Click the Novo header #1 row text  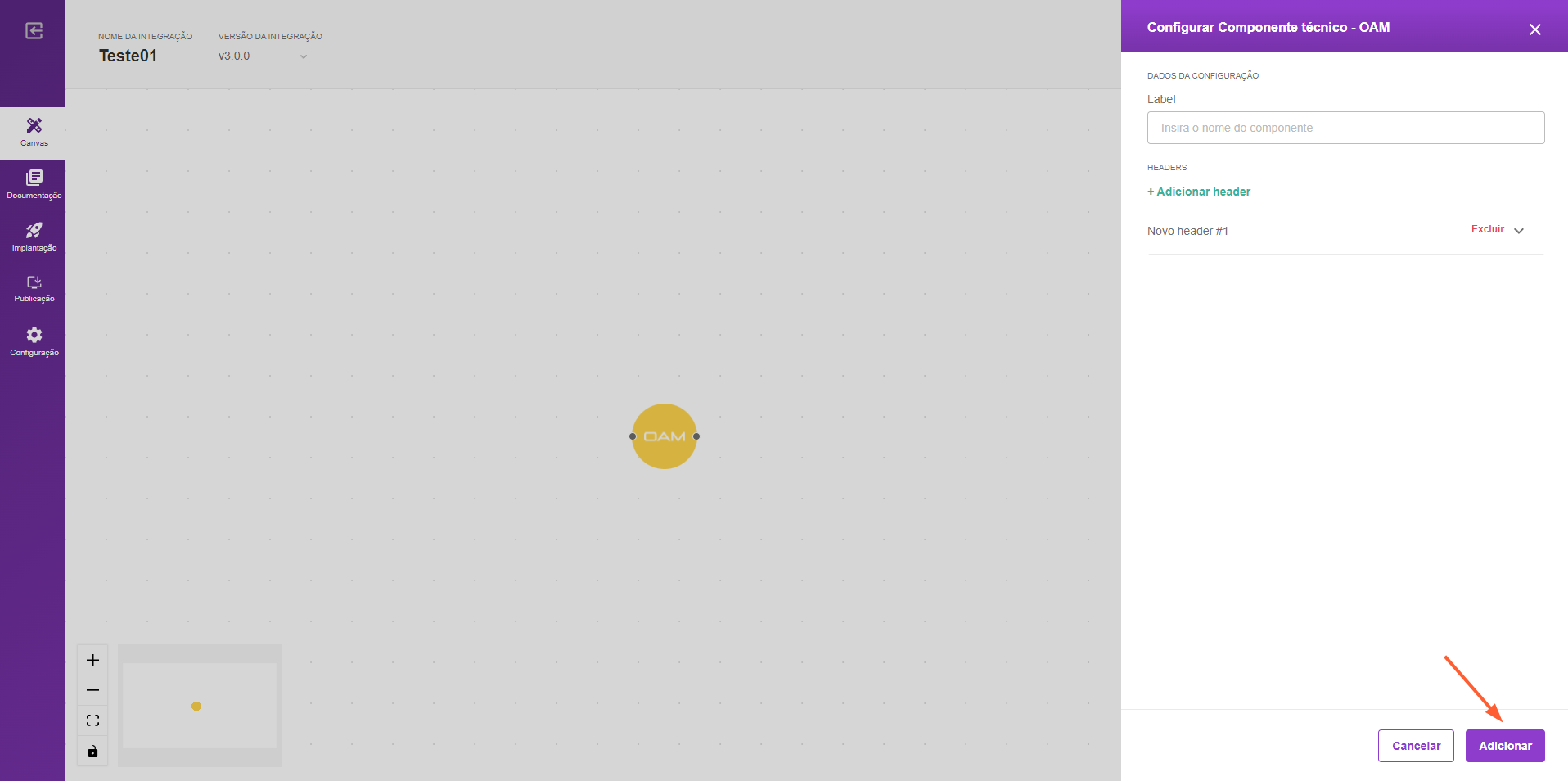1187,231
